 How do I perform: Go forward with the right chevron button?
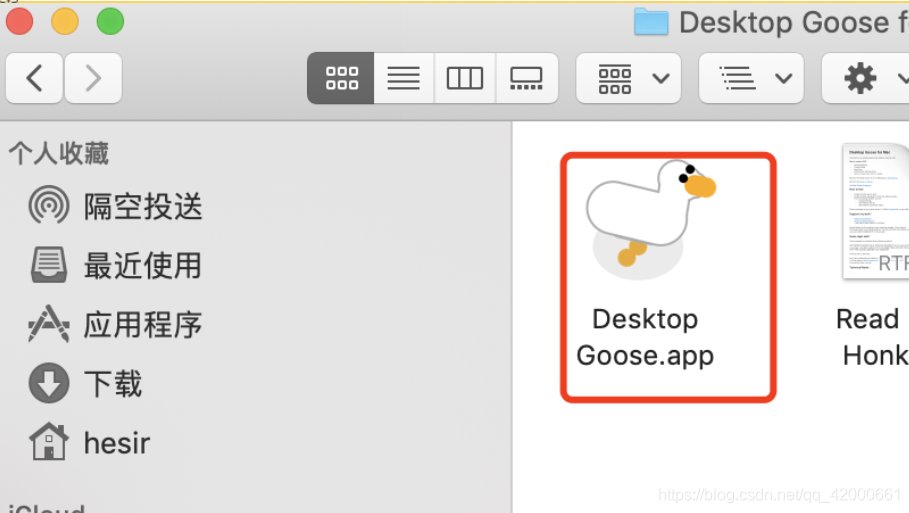click(x=93, y=78)
